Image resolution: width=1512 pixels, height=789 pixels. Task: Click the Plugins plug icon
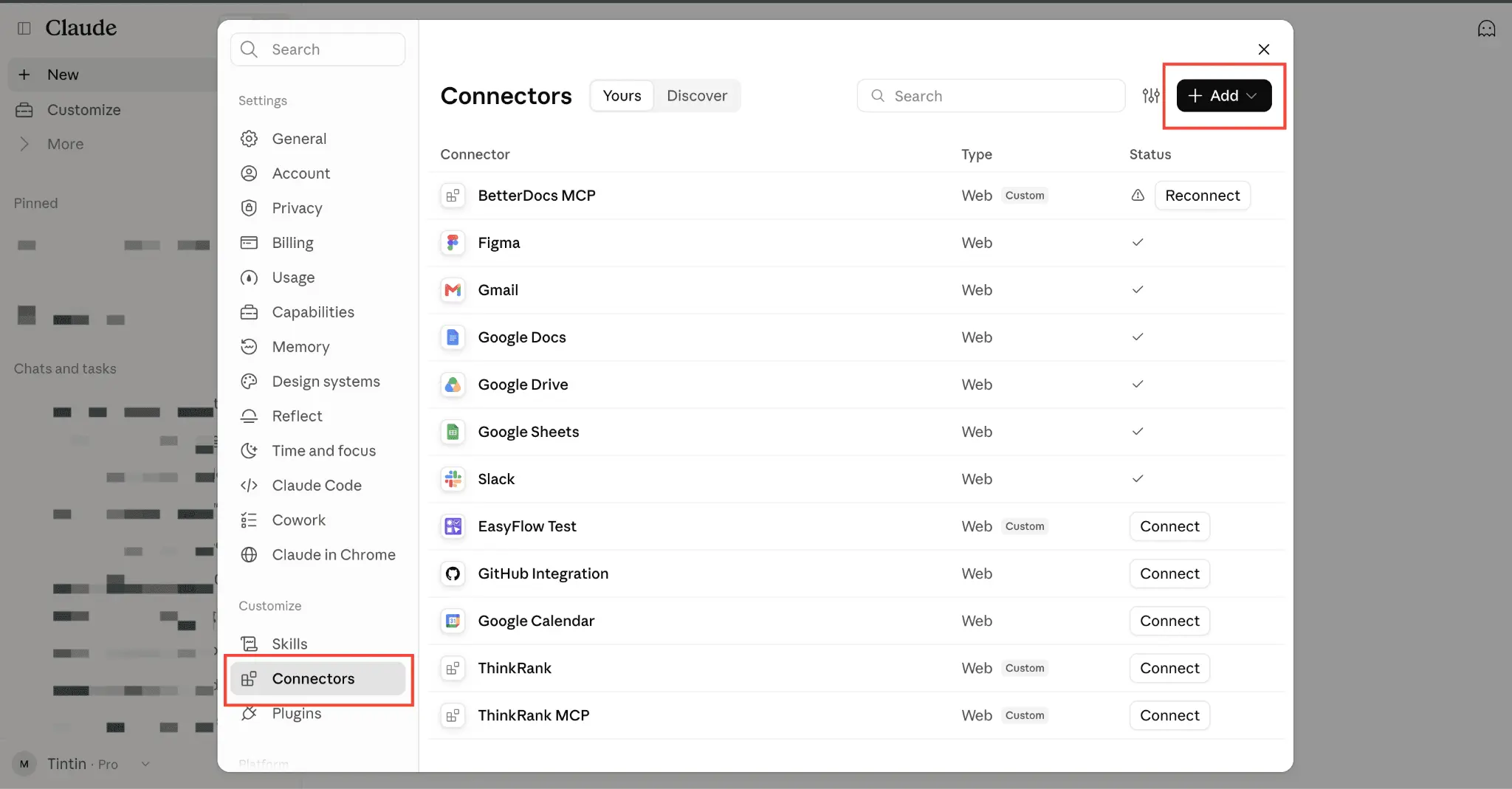point(250,714)
